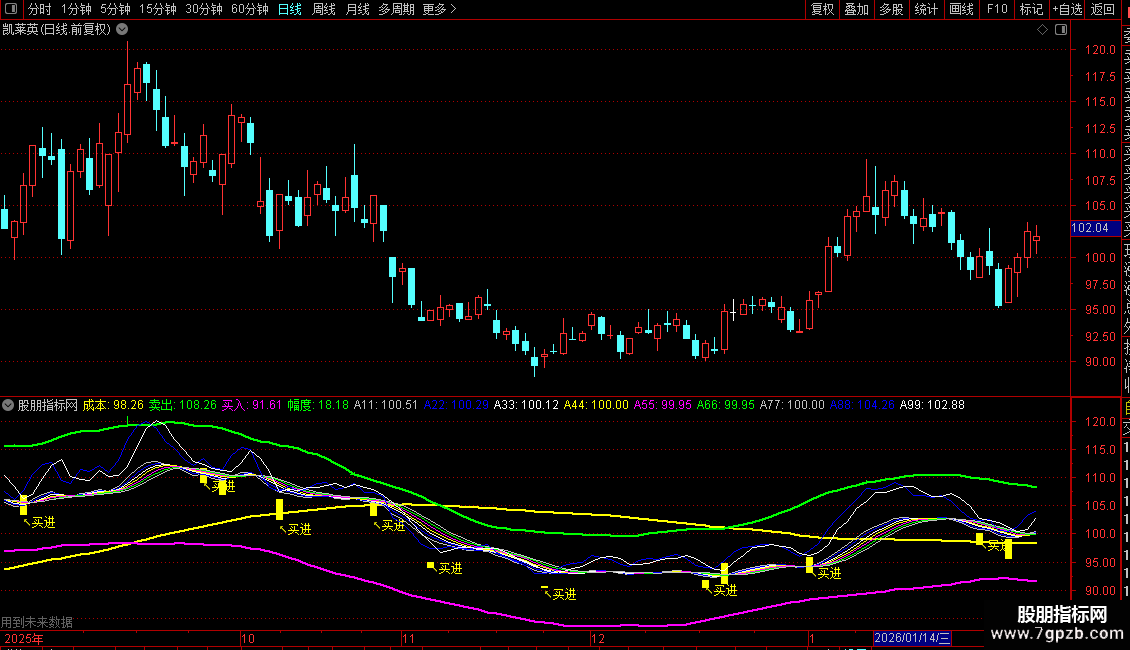
Task: Open the 画线 drawing tools
Action: (961, 9)
